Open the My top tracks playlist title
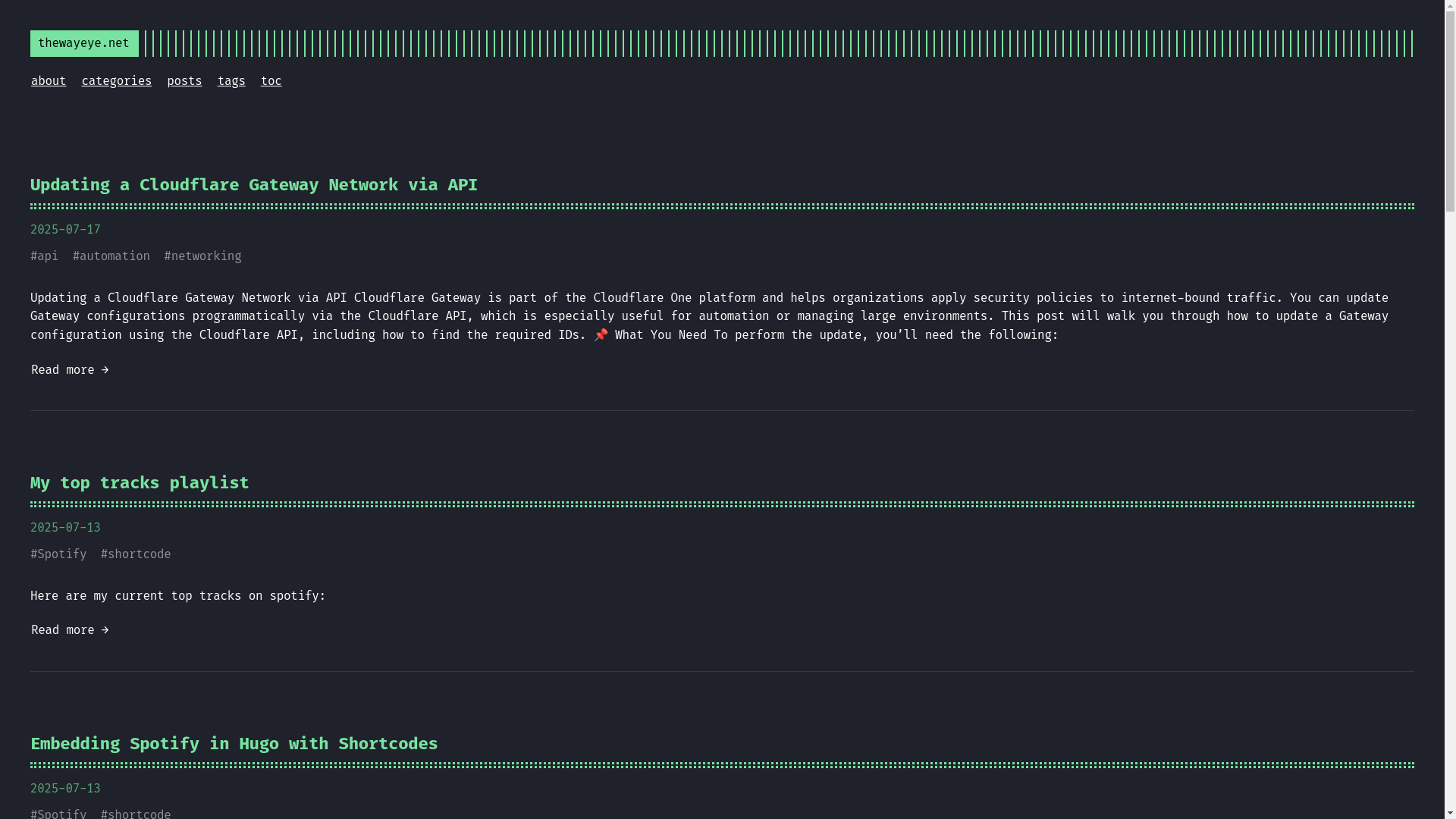This screenshot has height=819, width=1456. click(x=140, y=482)
